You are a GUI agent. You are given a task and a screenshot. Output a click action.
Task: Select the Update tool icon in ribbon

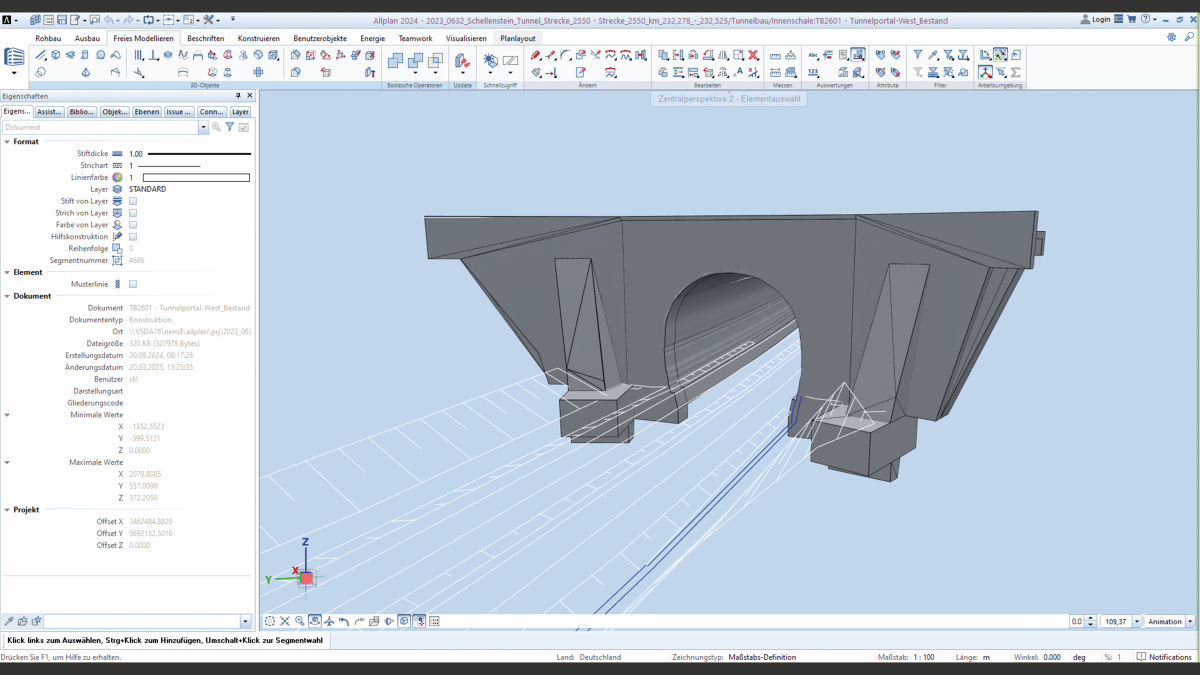pos(462,61)
